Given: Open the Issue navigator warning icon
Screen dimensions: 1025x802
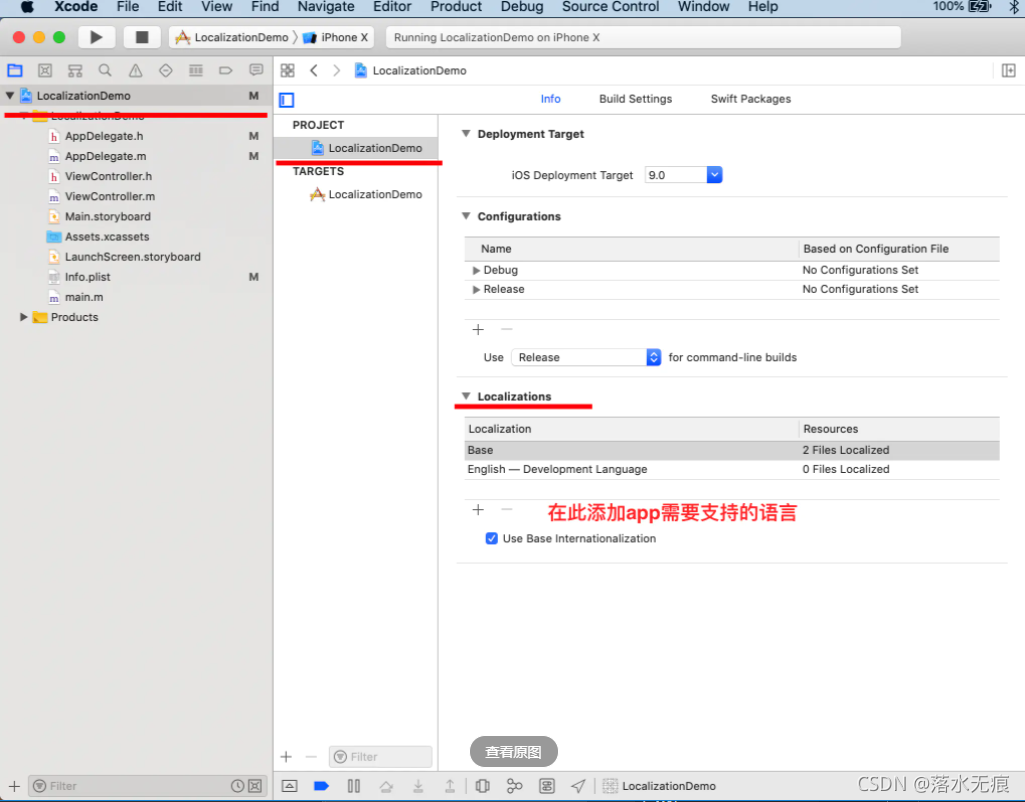Looking at the screenshot, I should pos(135,71).
